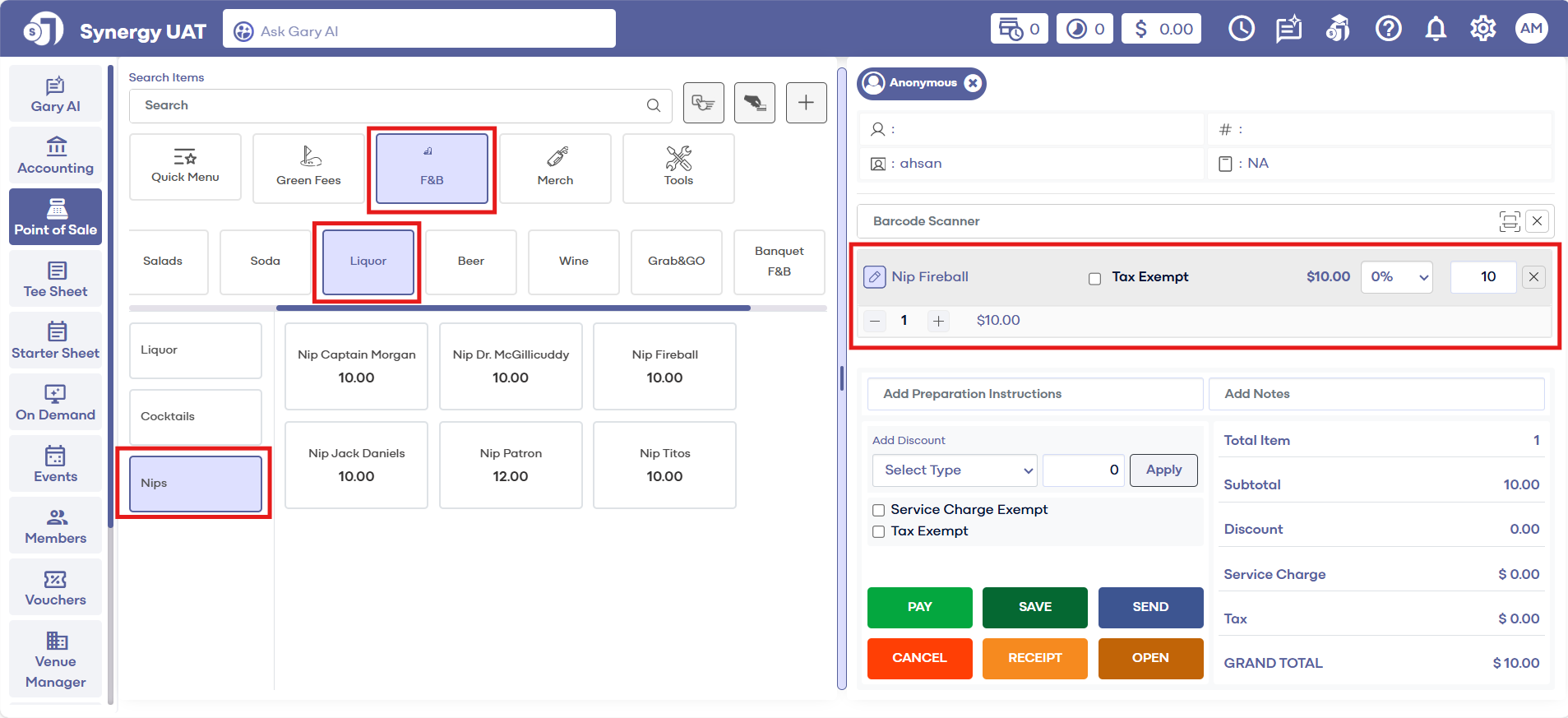Open the 0% discount dropdown
This screenshot has height=718, width=1568.
pos(1396,277)
